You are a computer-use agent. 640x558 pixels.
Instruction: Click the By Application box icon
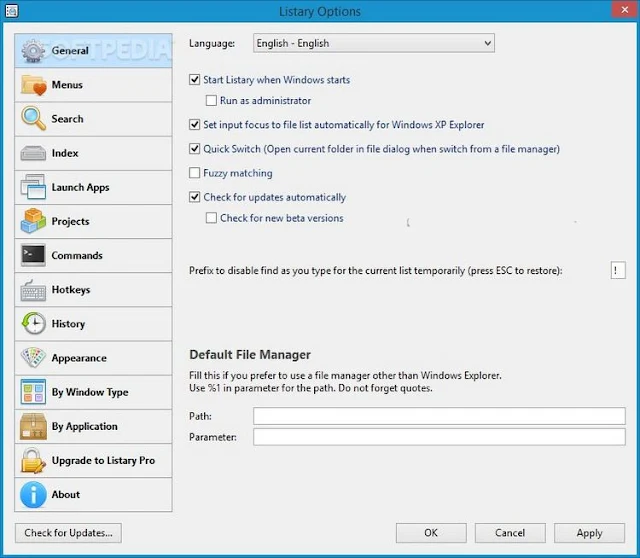point(33,426)
